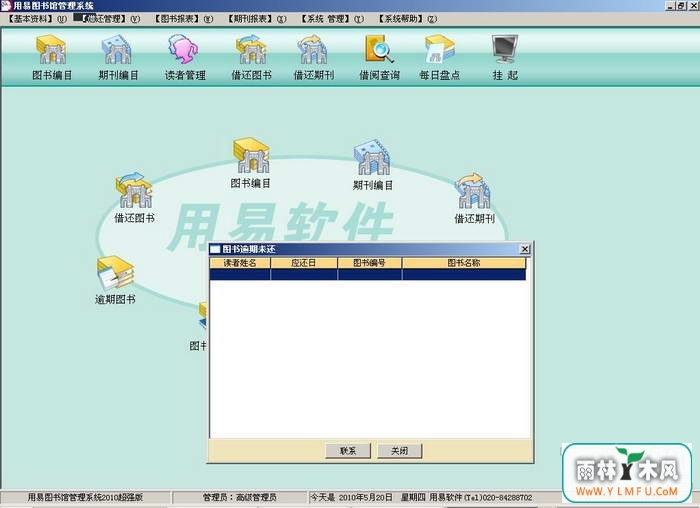Open the 【系统帮助】 menu
This screenshot has width=700, height=508.
pos(408,19)
